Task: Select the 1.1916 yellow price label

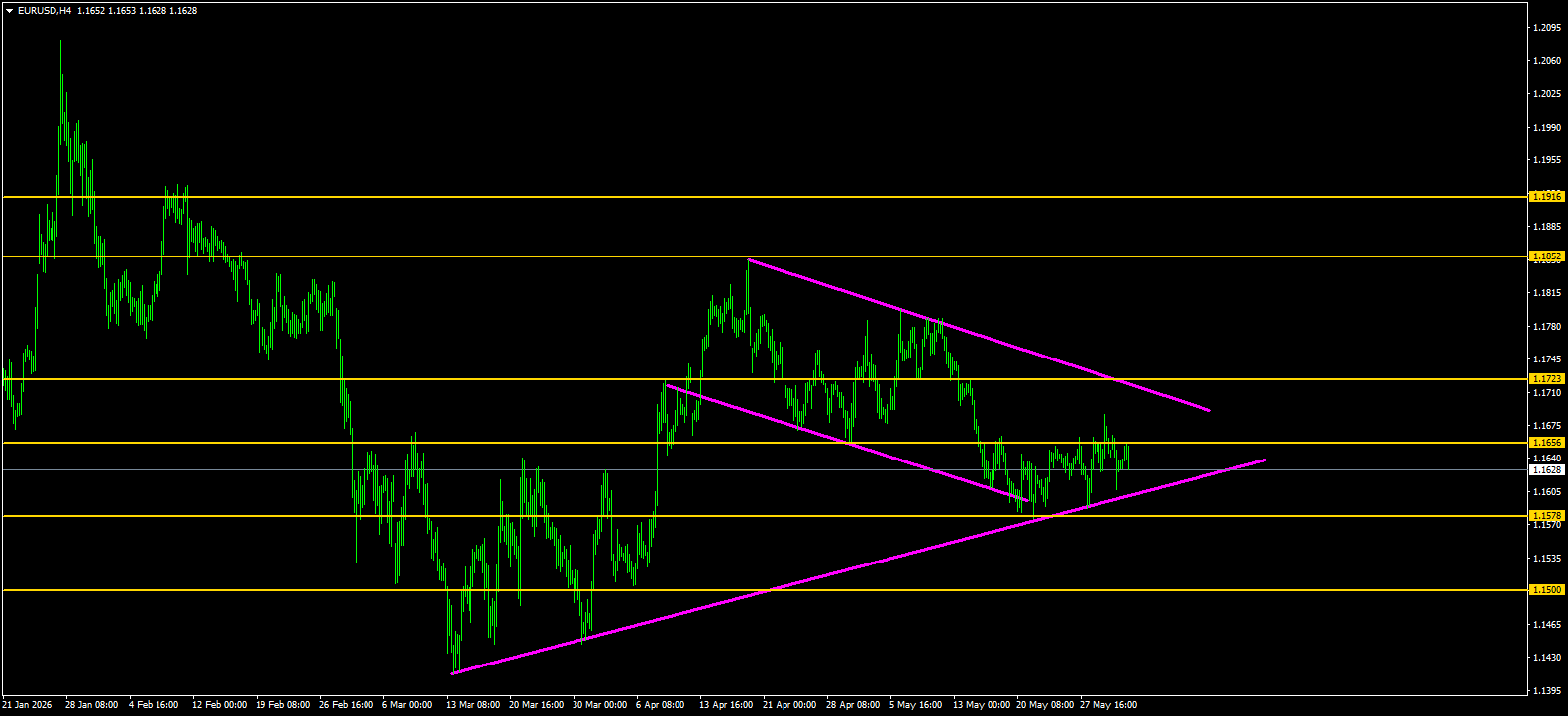Action: (1547, 197)
